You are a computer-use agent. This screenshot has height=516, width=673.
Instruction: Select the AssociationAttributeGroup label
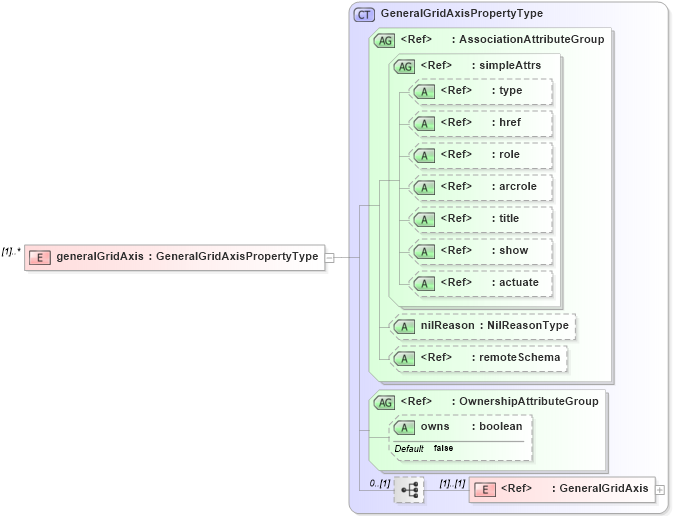[x=531, y=39]
